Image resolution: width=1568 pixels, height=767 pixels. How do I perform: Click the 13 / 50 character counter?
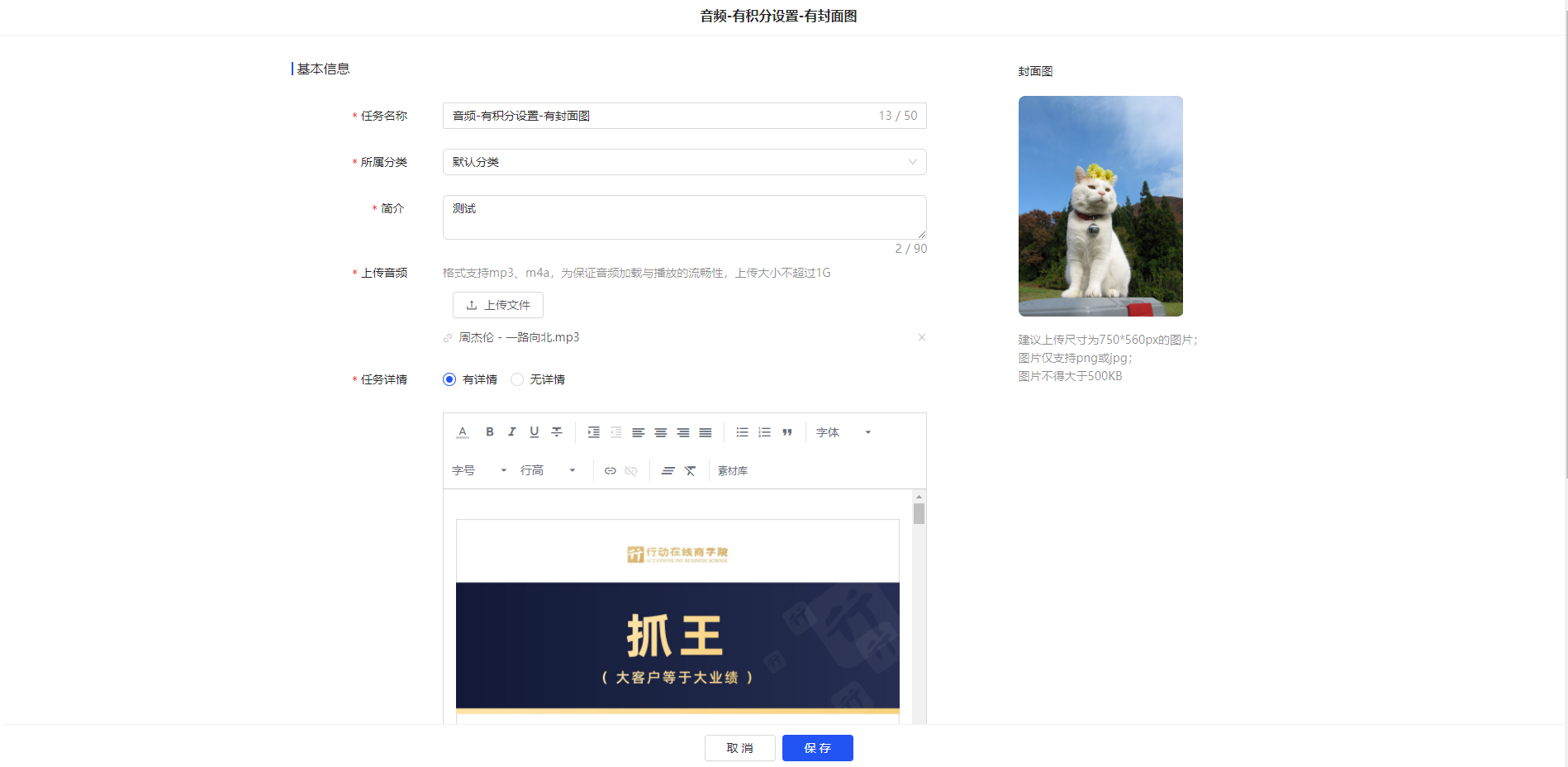[x=898, y=116]
